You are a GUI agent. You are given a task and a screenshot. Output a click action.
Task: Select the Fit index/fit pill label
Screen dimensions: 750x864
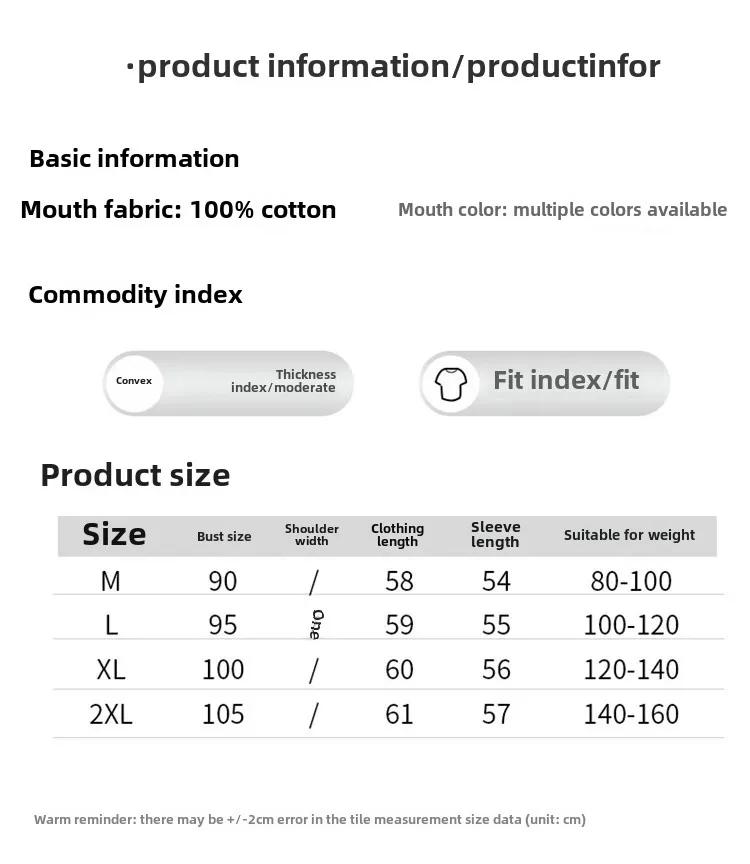point(566,380)
